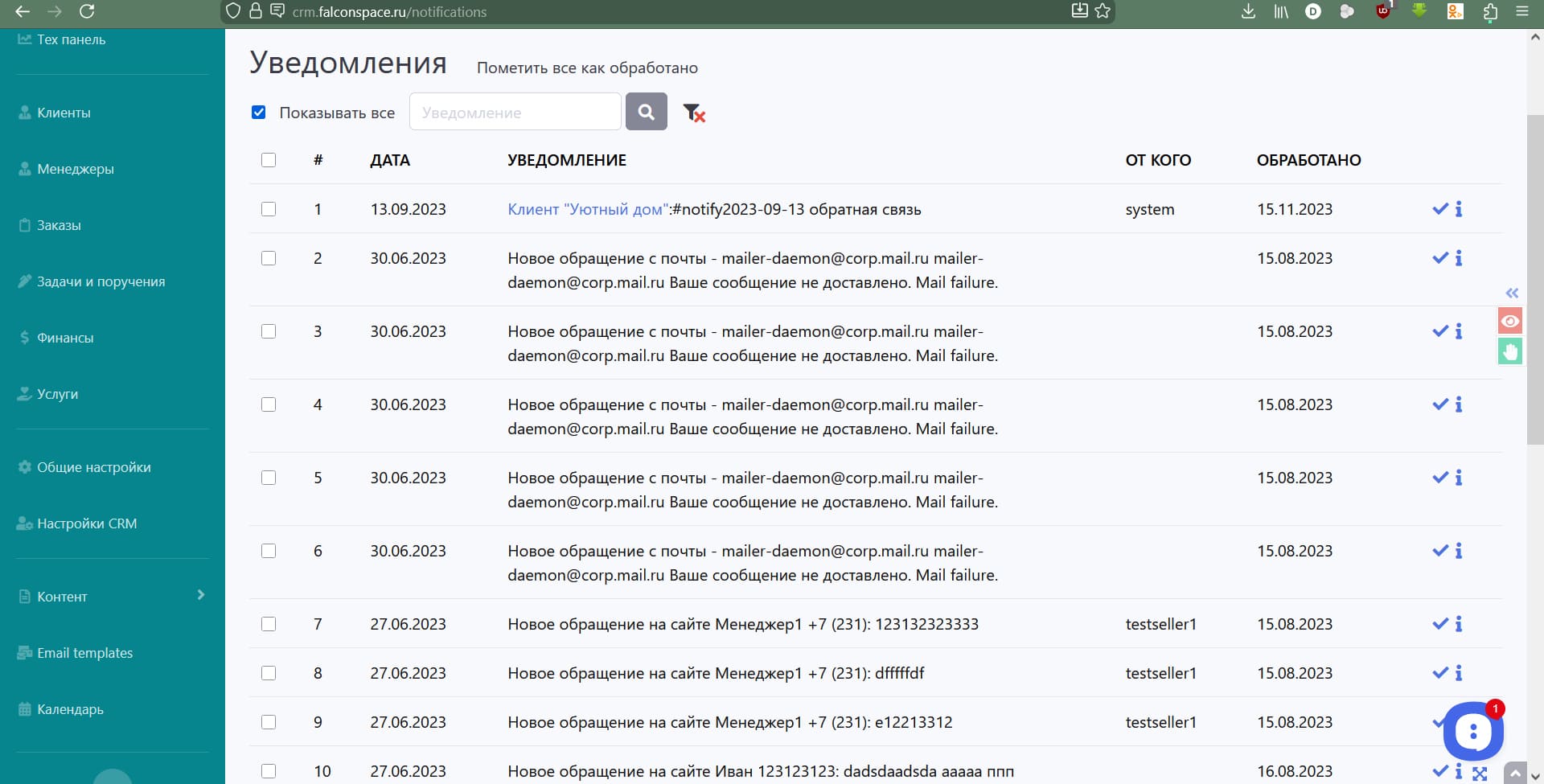
Task: Toggle the select-all header checkbox
Action: 269,160
